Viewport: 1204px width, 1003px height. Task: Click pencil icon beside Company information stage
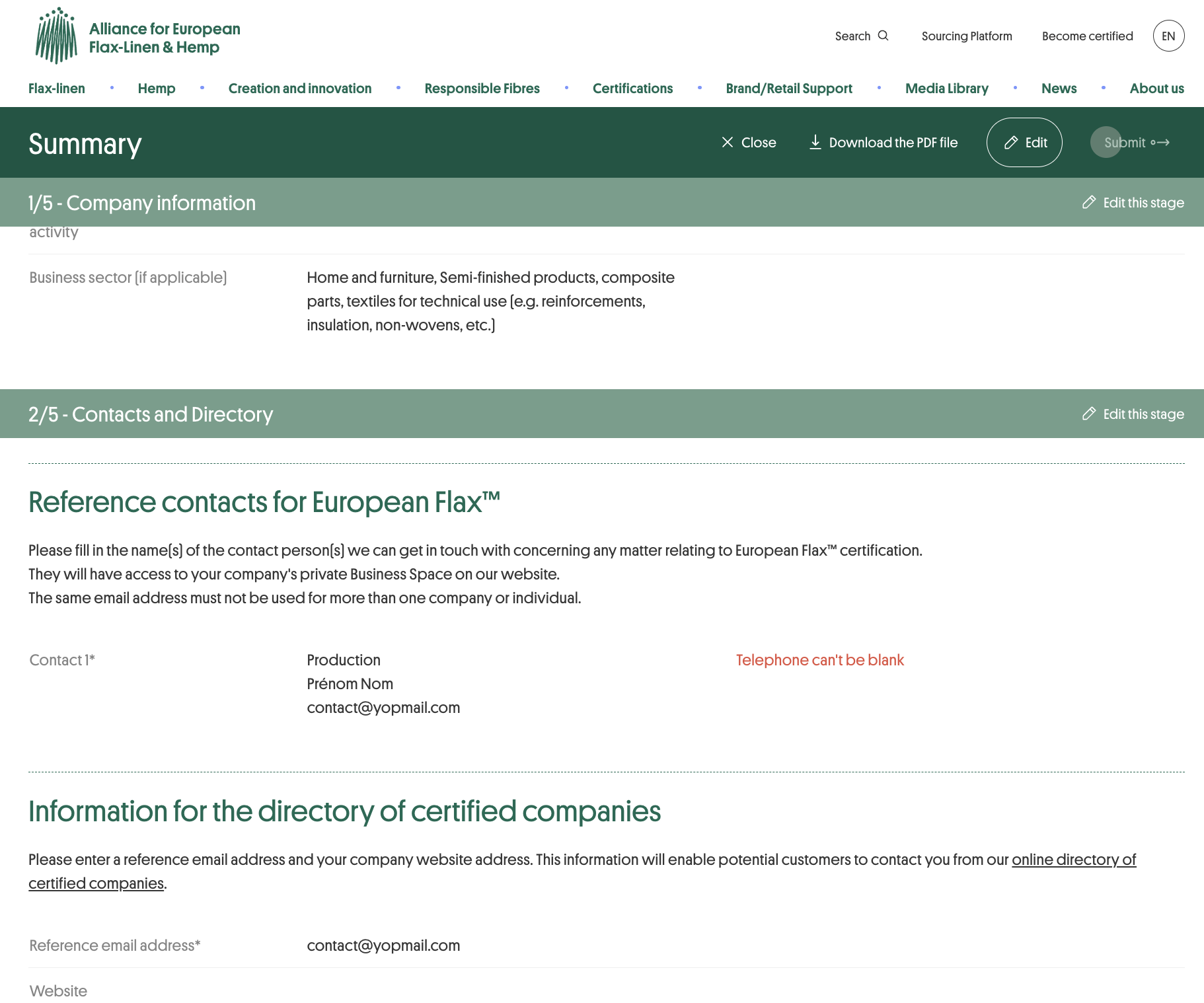1089,203
